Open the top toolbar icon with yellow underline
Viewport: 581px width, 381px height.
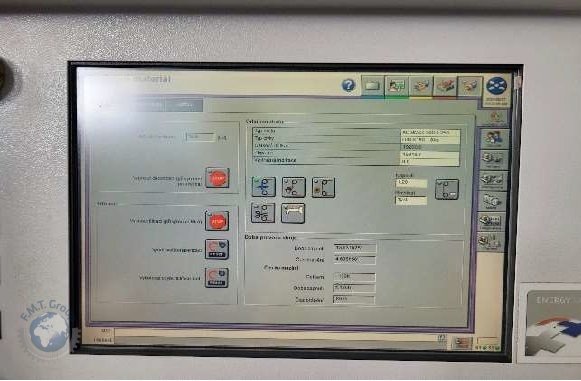tap(421, 86)
